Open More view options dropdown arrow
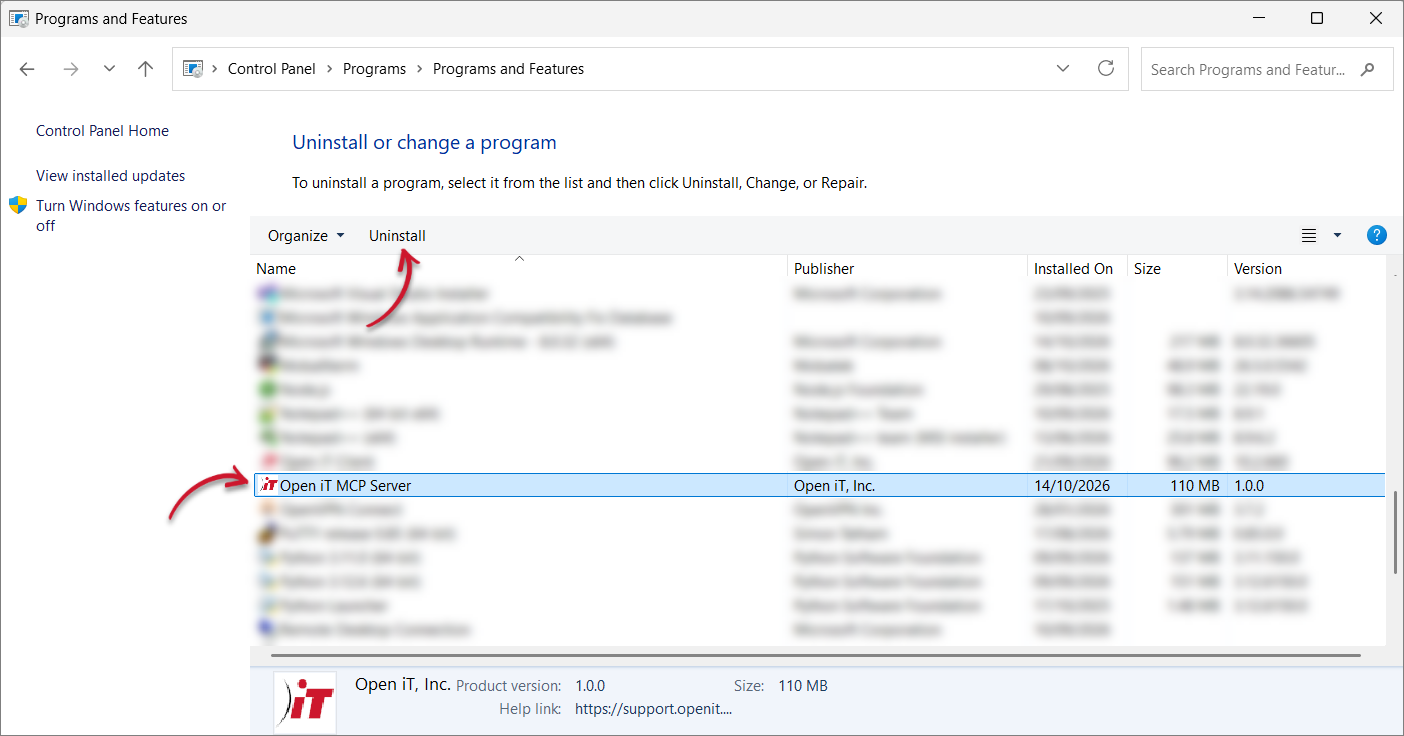Image resolution: width=1404 pixels, height=736 pixels. [1337, 236]
